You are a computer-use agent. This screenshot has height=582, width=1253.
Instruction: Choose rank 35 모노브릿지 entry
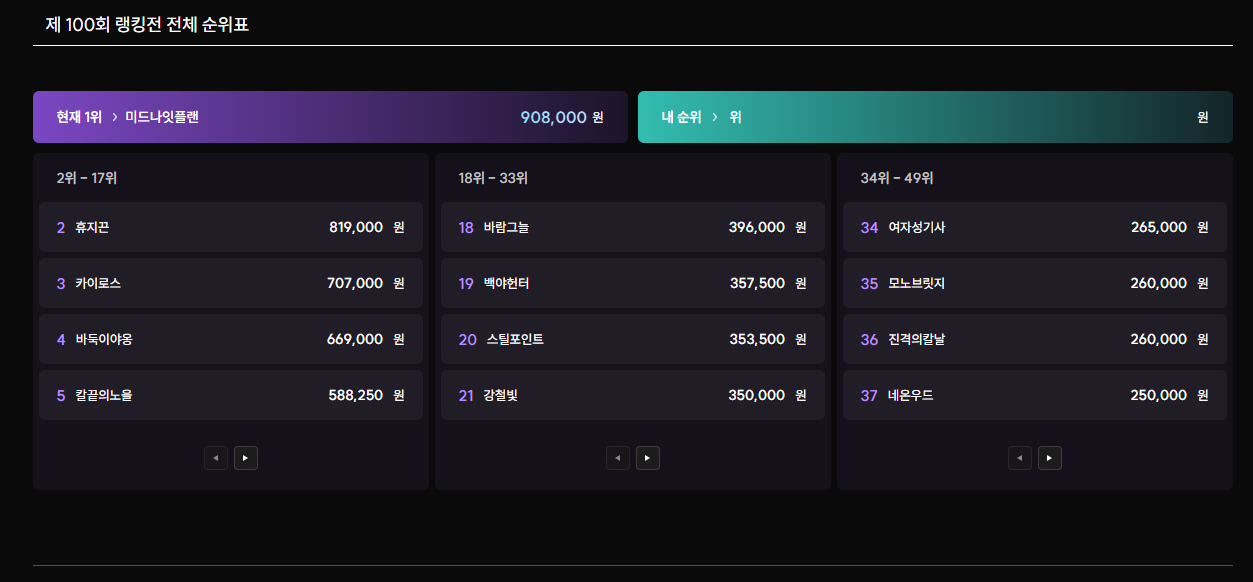pos(1034,283)
